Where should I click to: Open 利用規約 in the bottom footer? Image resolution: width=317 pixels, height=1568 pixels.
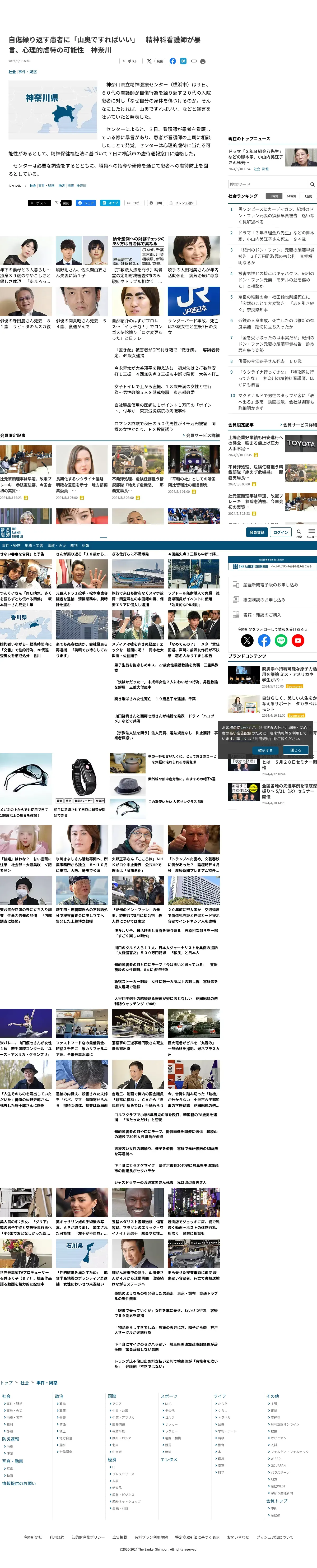(57, 1537)
